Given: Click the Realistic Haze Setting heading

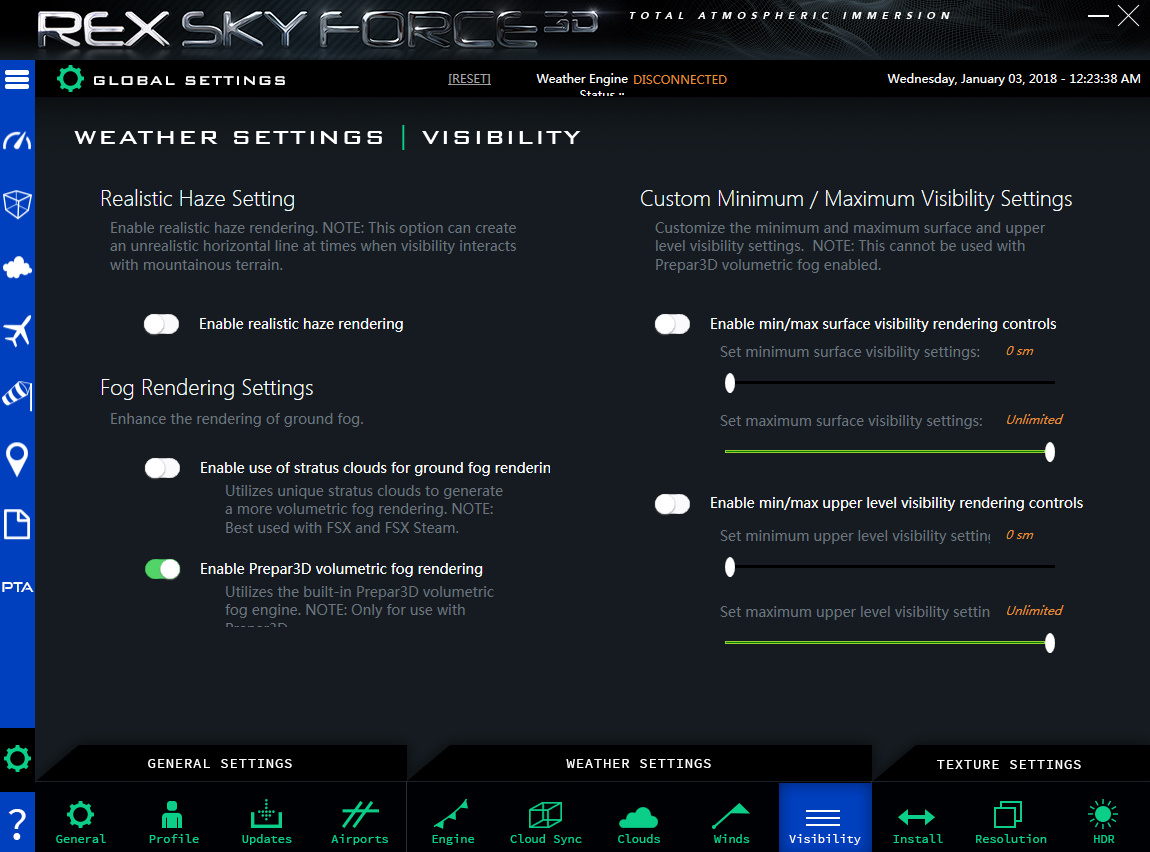Looking at the screenshot, I should [197, 199].
